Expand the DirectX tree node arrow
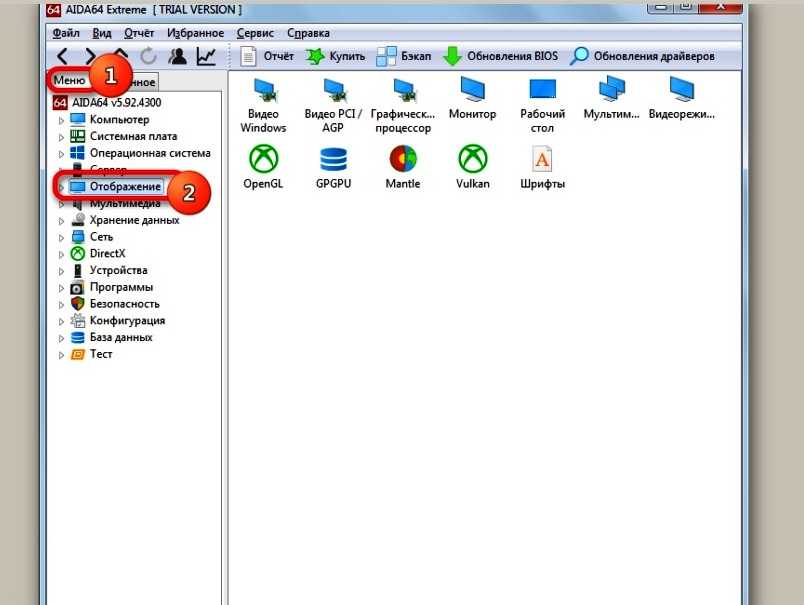Screen dimensions: 804x605 click(61, 254)
